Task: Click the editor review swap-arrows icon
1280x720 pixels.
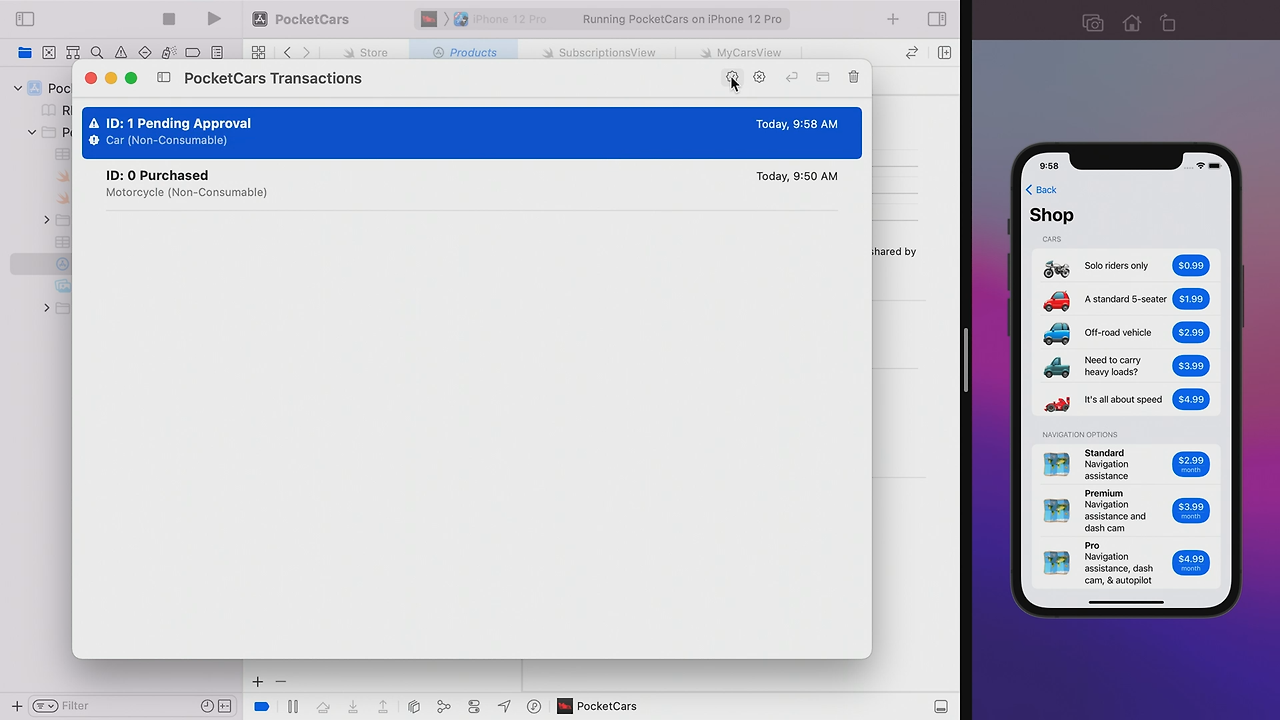Action: [912, 53]
